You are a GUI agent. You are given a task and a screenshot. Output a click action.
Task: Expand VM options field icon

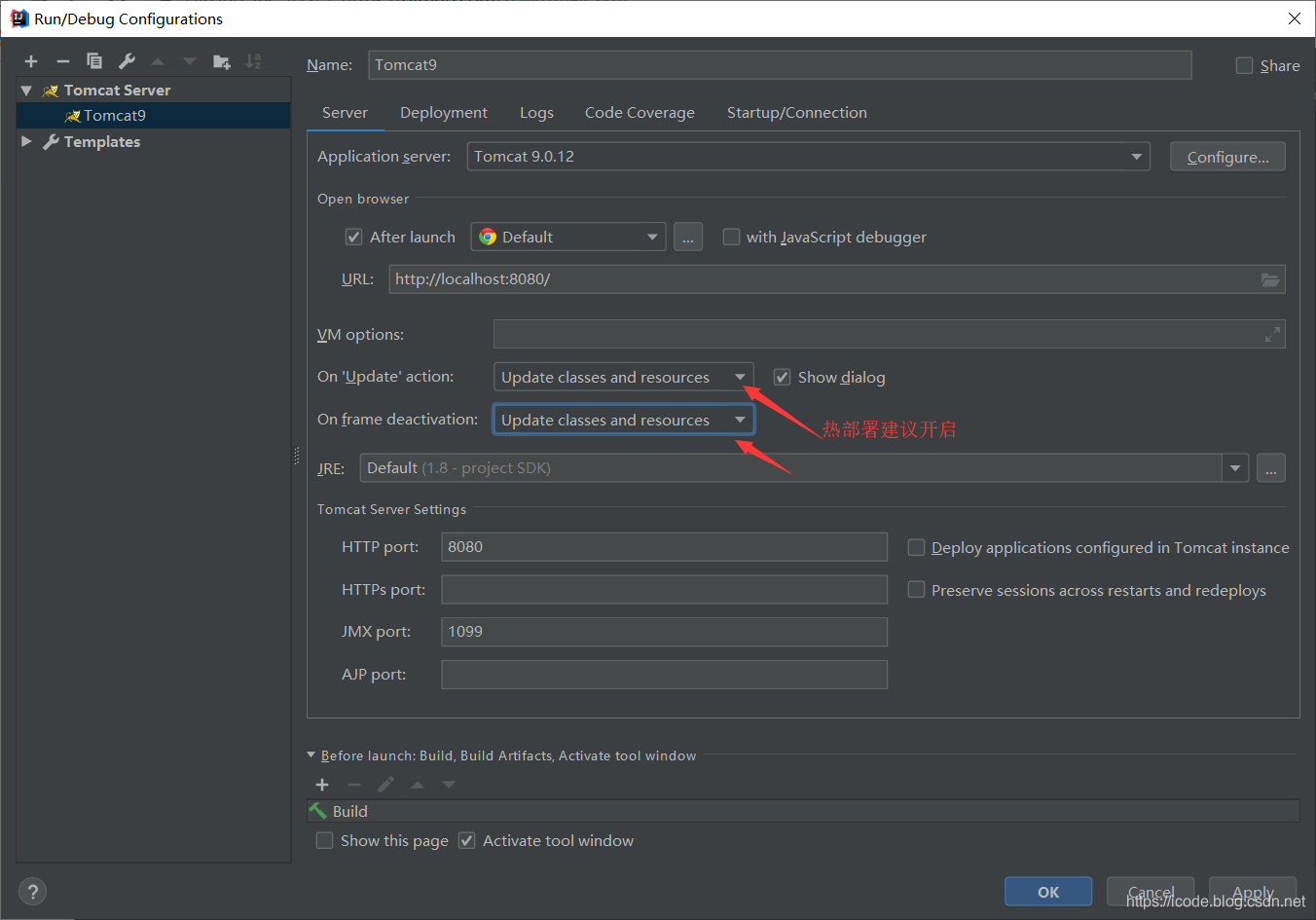1271,335
